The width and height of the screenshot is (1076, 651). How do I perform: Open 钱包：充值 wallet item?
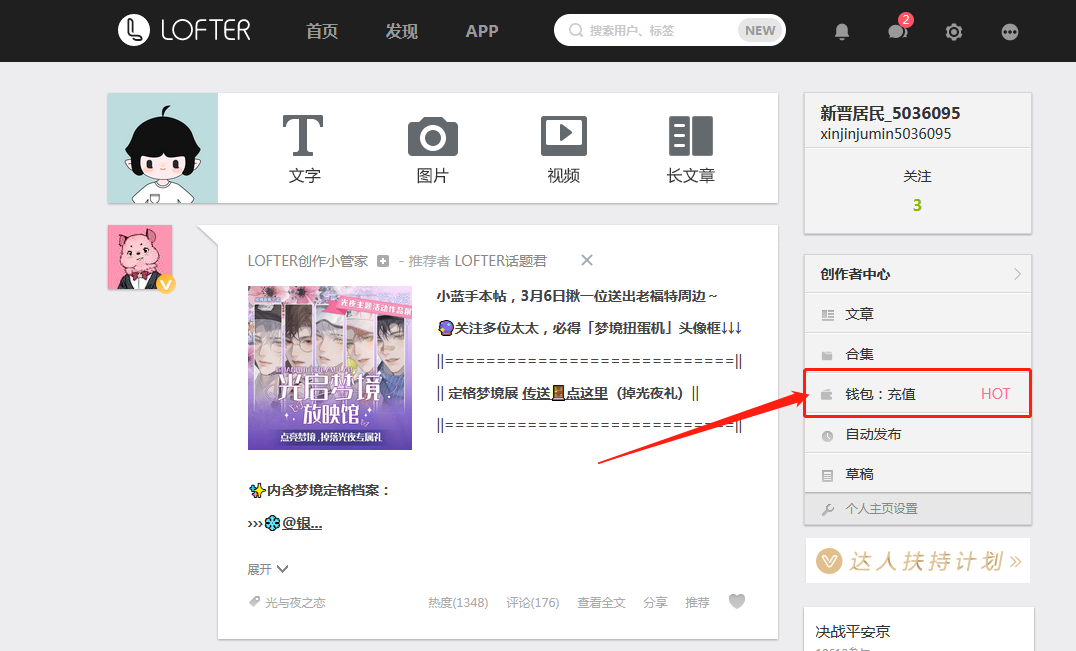[917, 394]
